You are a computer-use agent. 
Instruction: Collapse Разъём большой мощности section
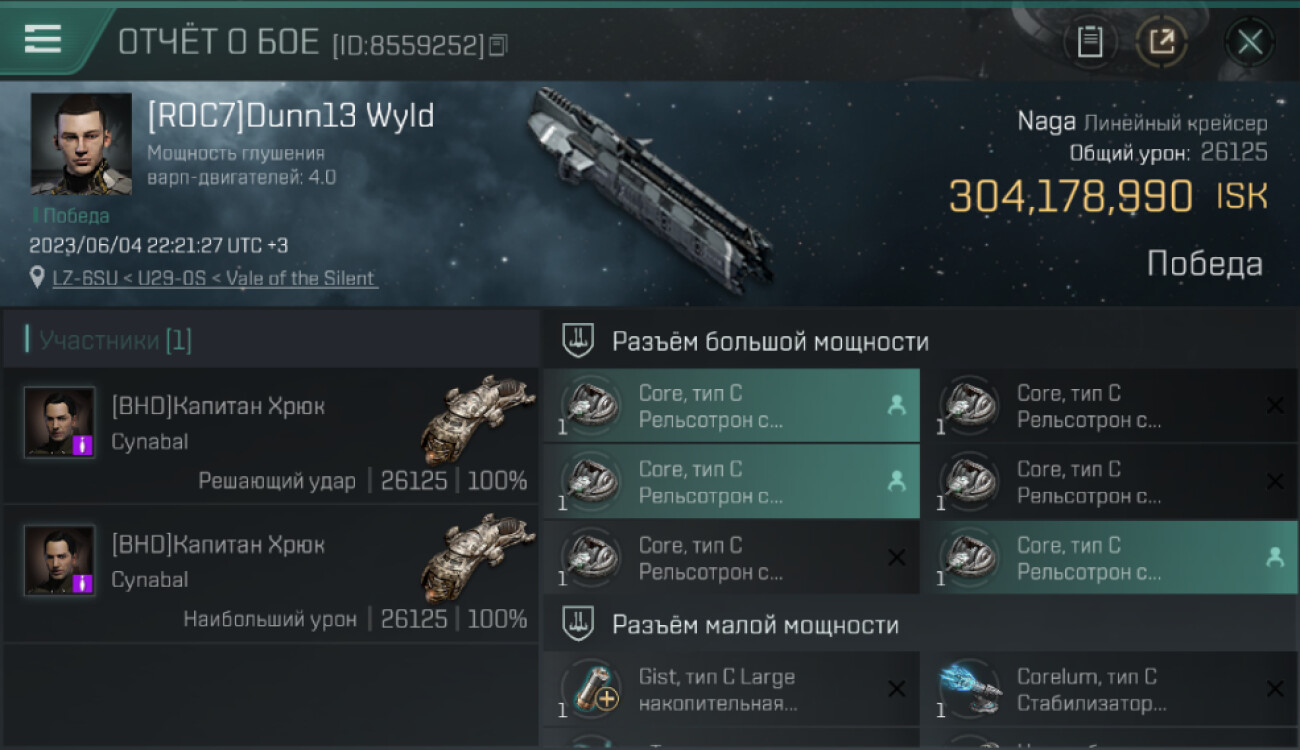[x=577, y=341]
